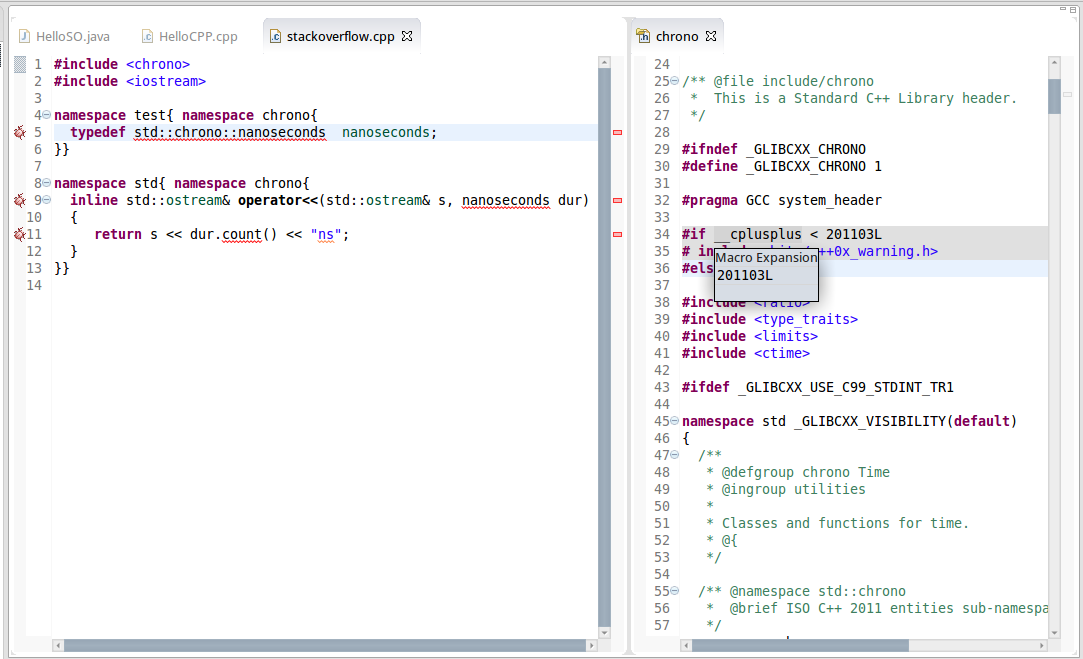Click the "ns" string literal on line 11
This screenshot has height=659, width=1083.
325,234
